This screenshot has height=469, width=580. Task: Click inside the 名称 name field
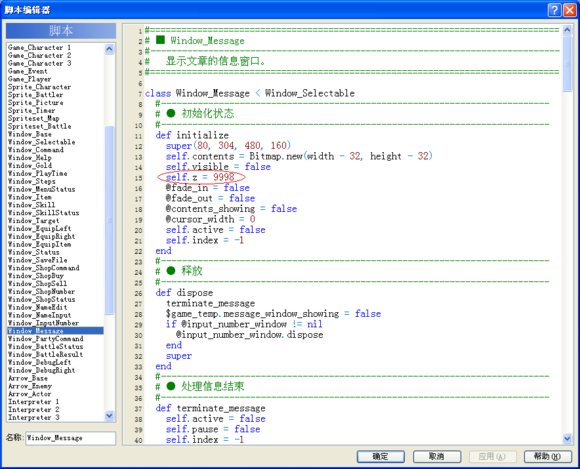tap(70, 438)
